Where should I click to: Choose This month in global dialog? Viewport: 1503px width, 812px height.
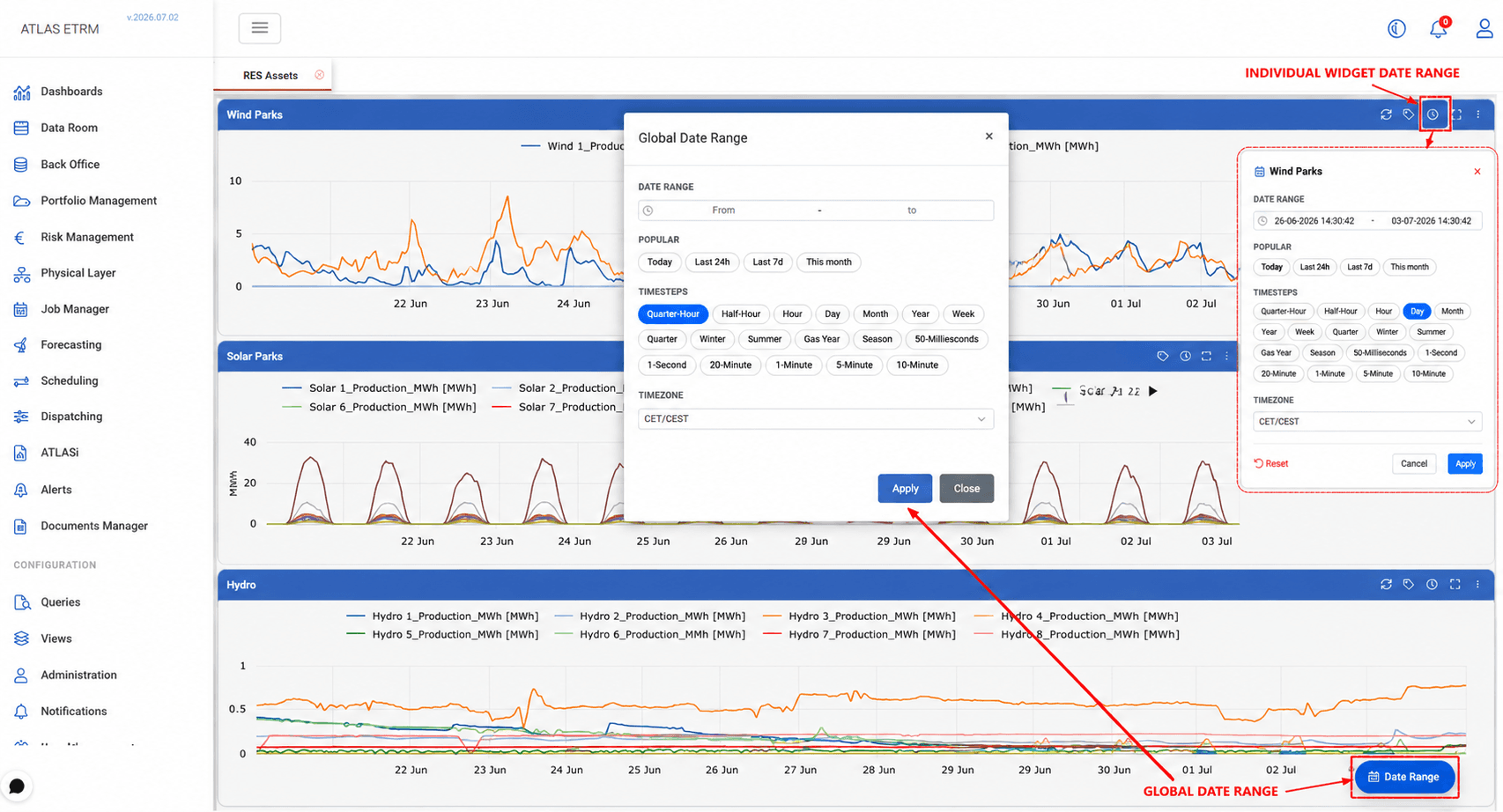(x=829, y=262)
